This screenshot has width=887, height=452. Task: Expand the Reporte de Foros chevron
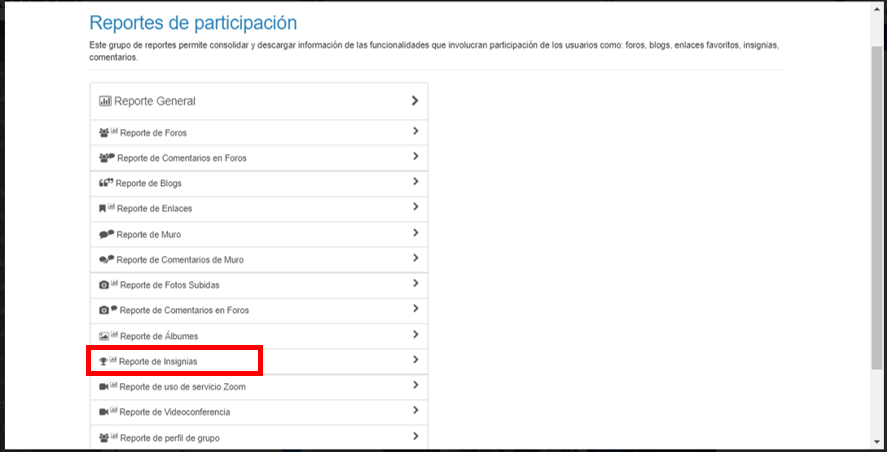tap(415, 131)
